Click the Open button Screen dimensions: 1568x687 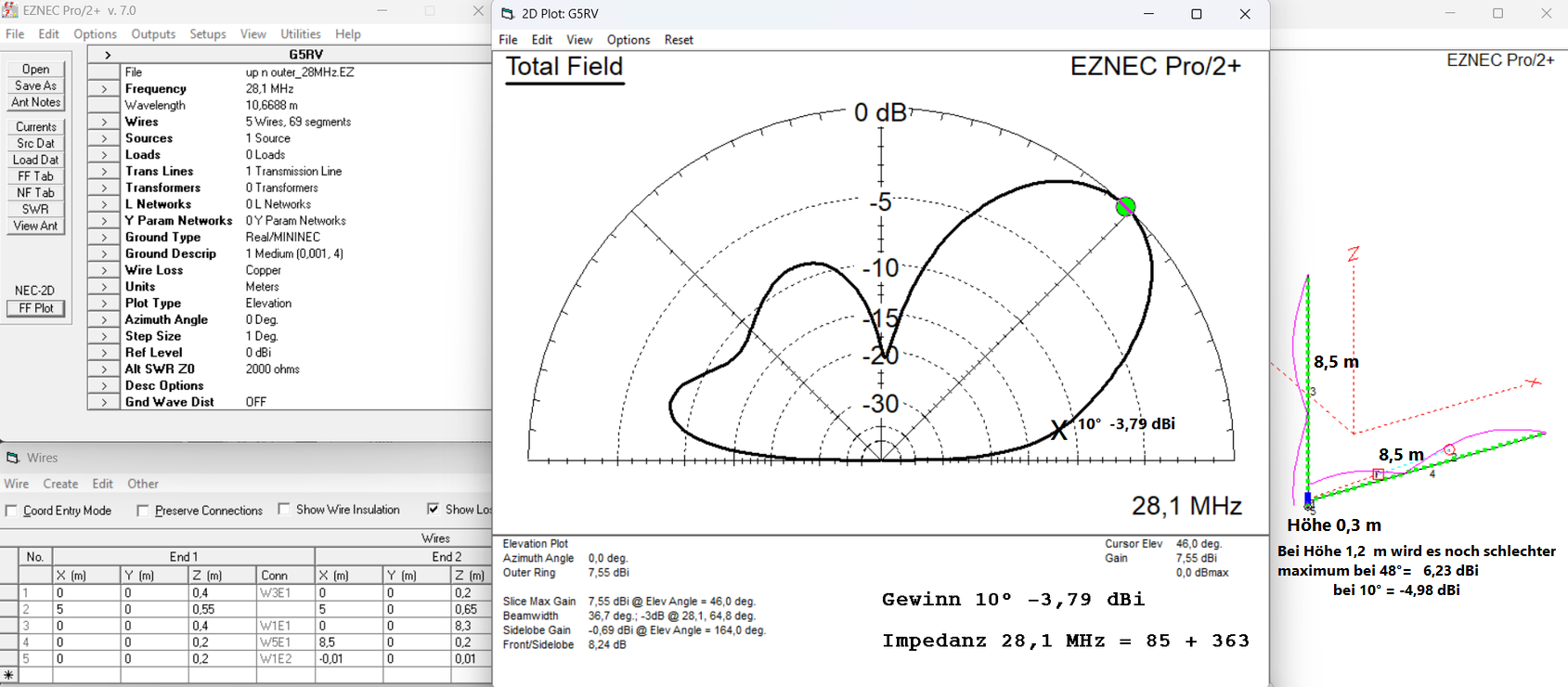(35, 70)
